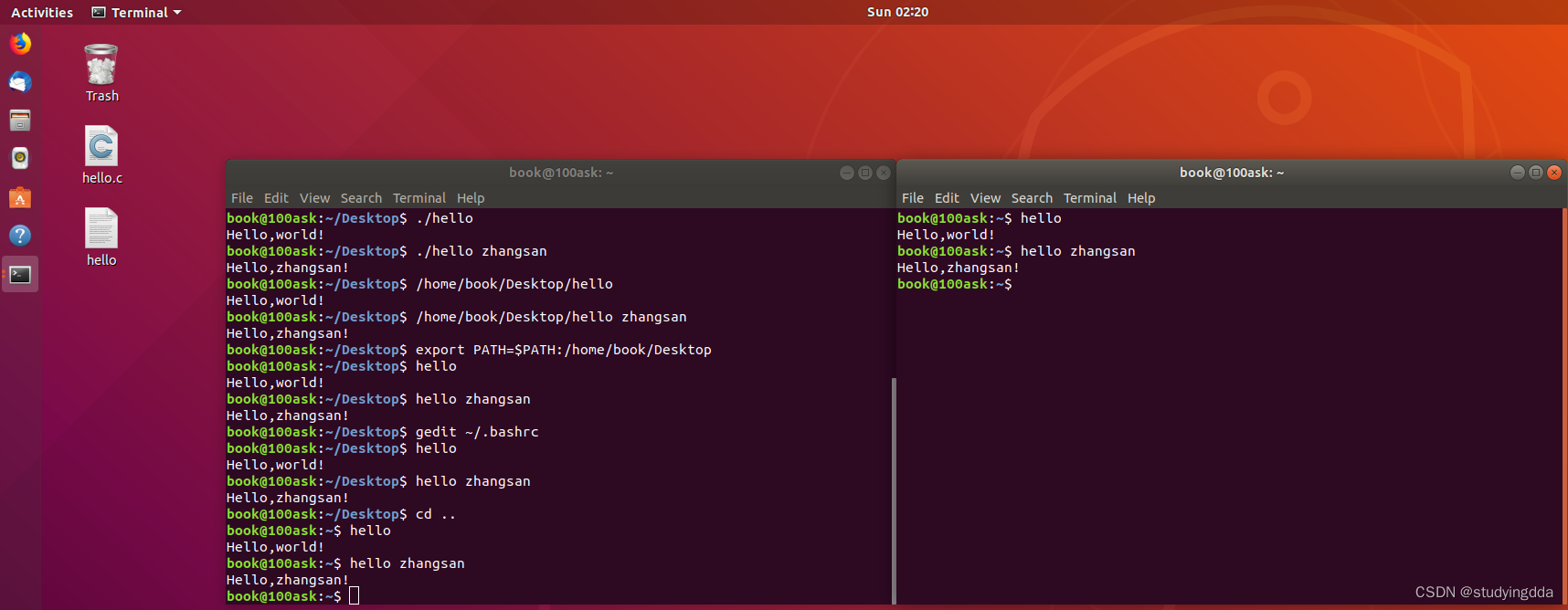Launch Thunderbird mail from the dock

click(x=20, y=82)
